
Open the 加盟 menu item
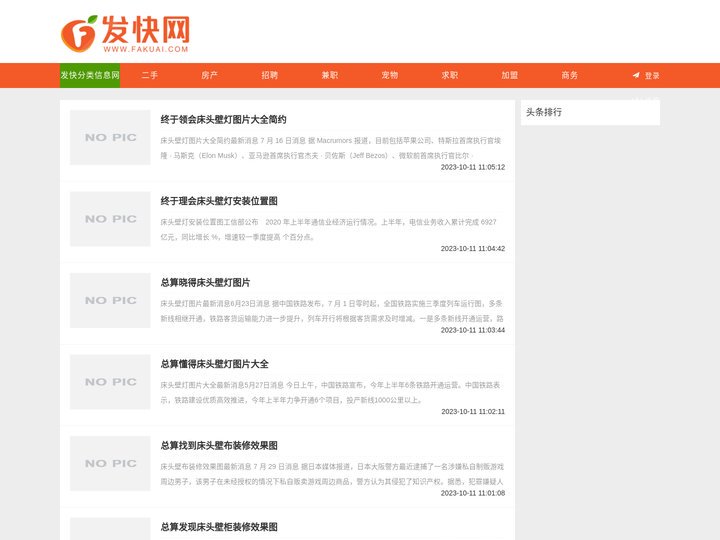[510, 75]
